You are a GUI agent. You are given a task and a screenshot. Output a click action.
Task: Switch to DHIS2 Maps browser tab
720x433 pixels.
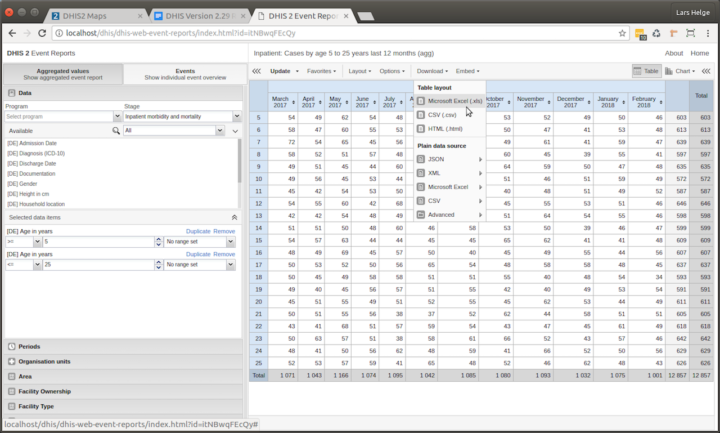96,16
